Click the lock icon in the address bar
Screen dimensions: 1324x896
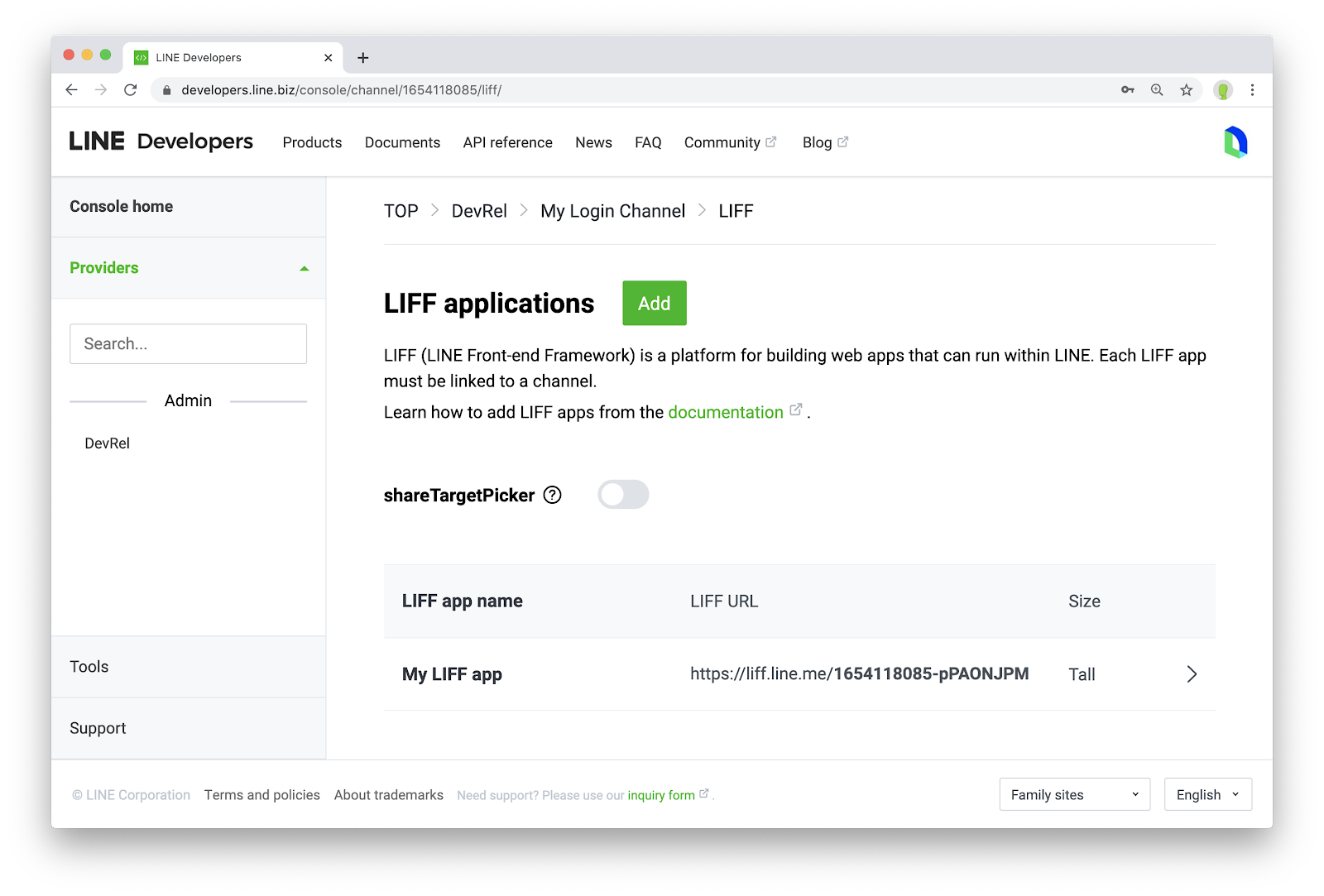tap(166, 90)
